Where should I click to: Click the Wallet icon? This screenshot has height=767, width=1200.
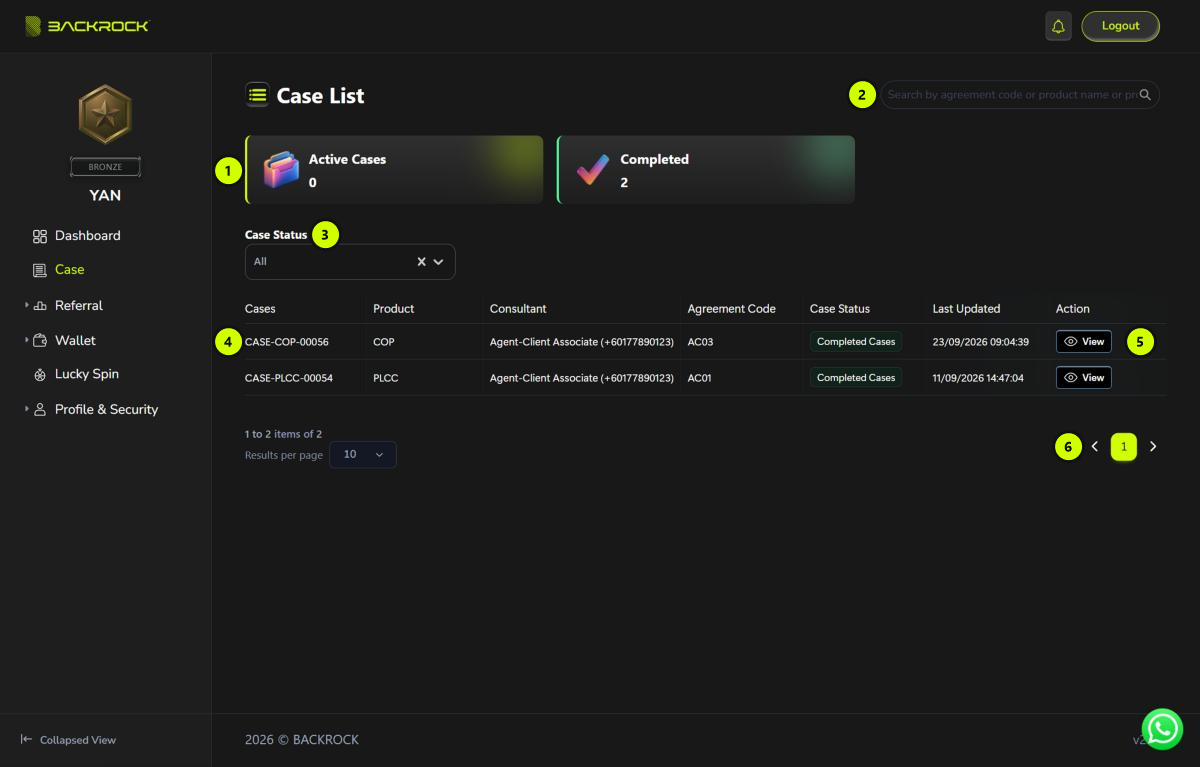pyautogui.click(x=40, y=341)
